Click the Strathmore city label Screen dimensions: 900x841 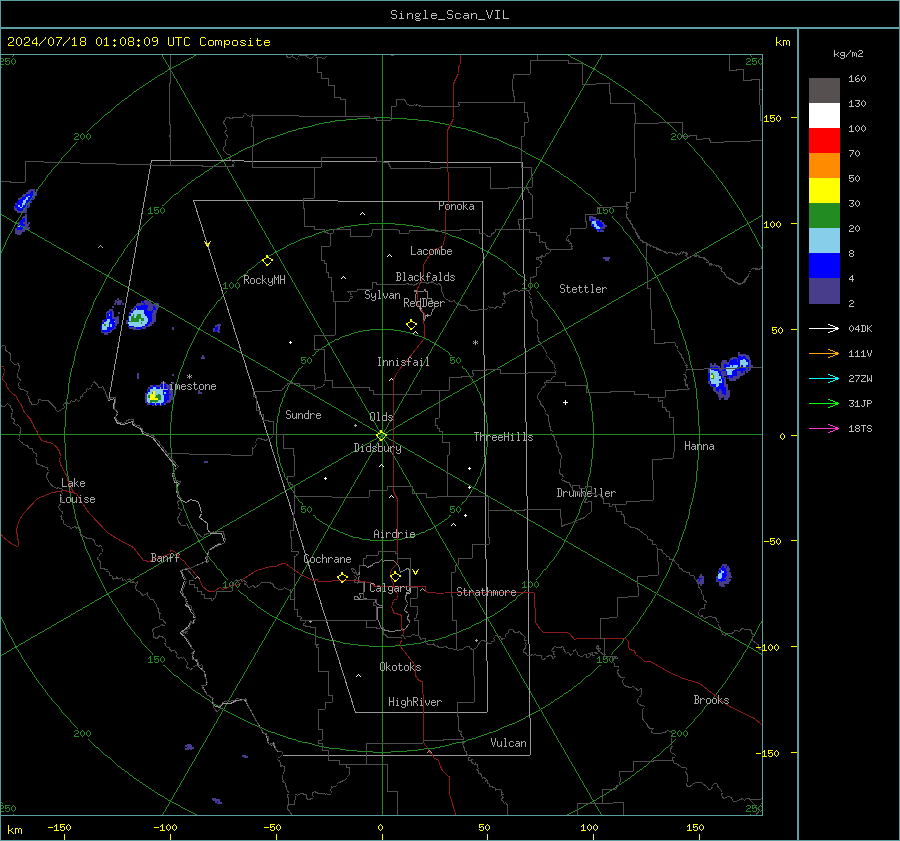(486, 592)
